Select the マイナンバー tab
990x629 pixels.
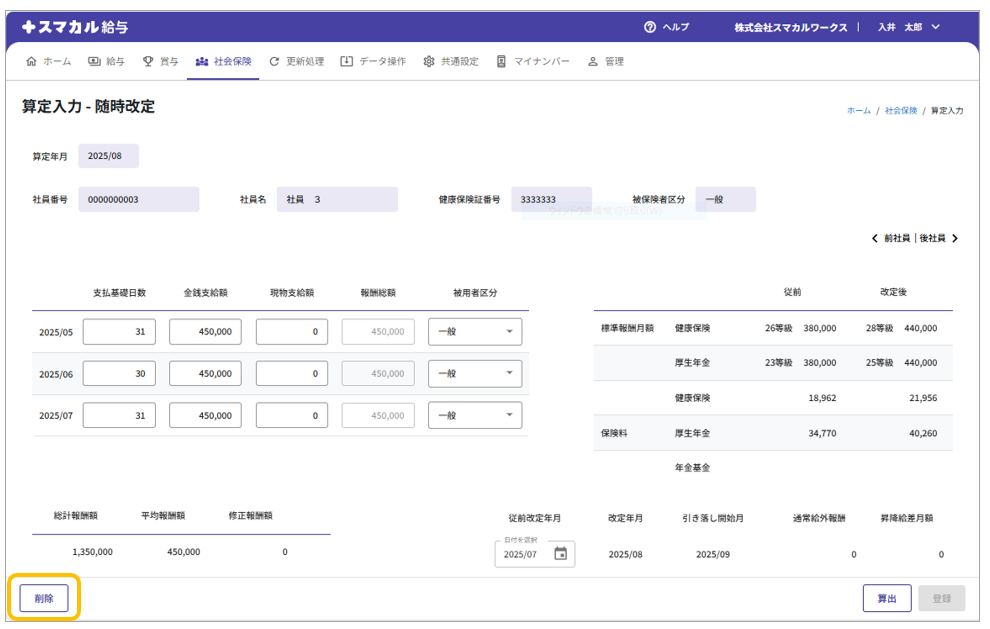click(533, 61)
